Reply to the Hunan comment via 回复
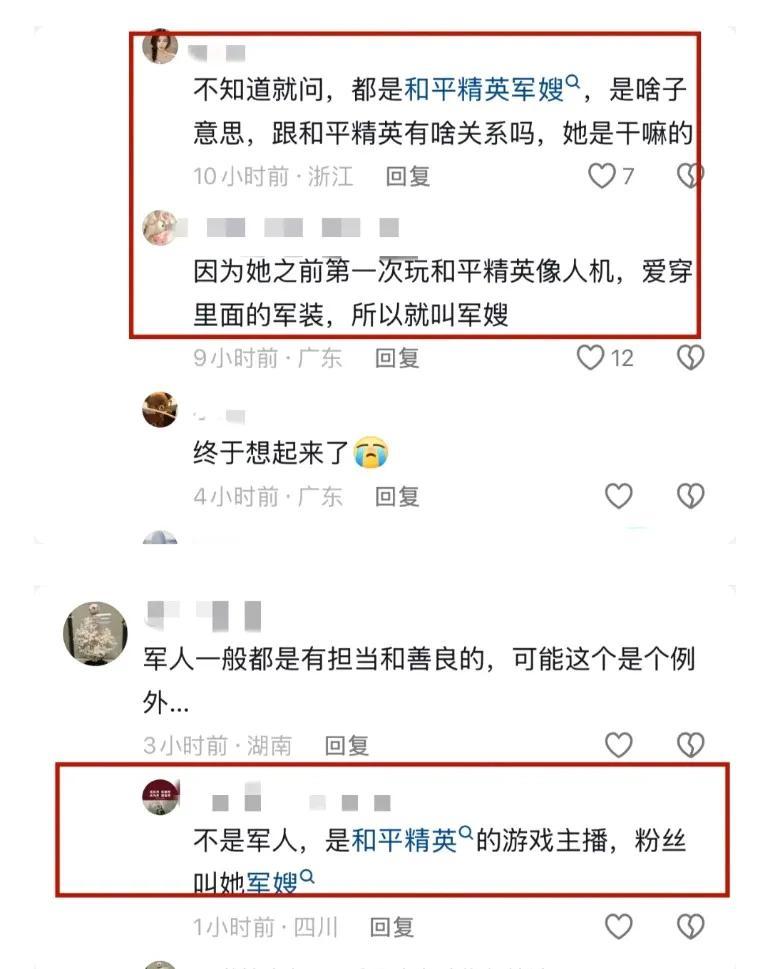 [x=347, y=746]
